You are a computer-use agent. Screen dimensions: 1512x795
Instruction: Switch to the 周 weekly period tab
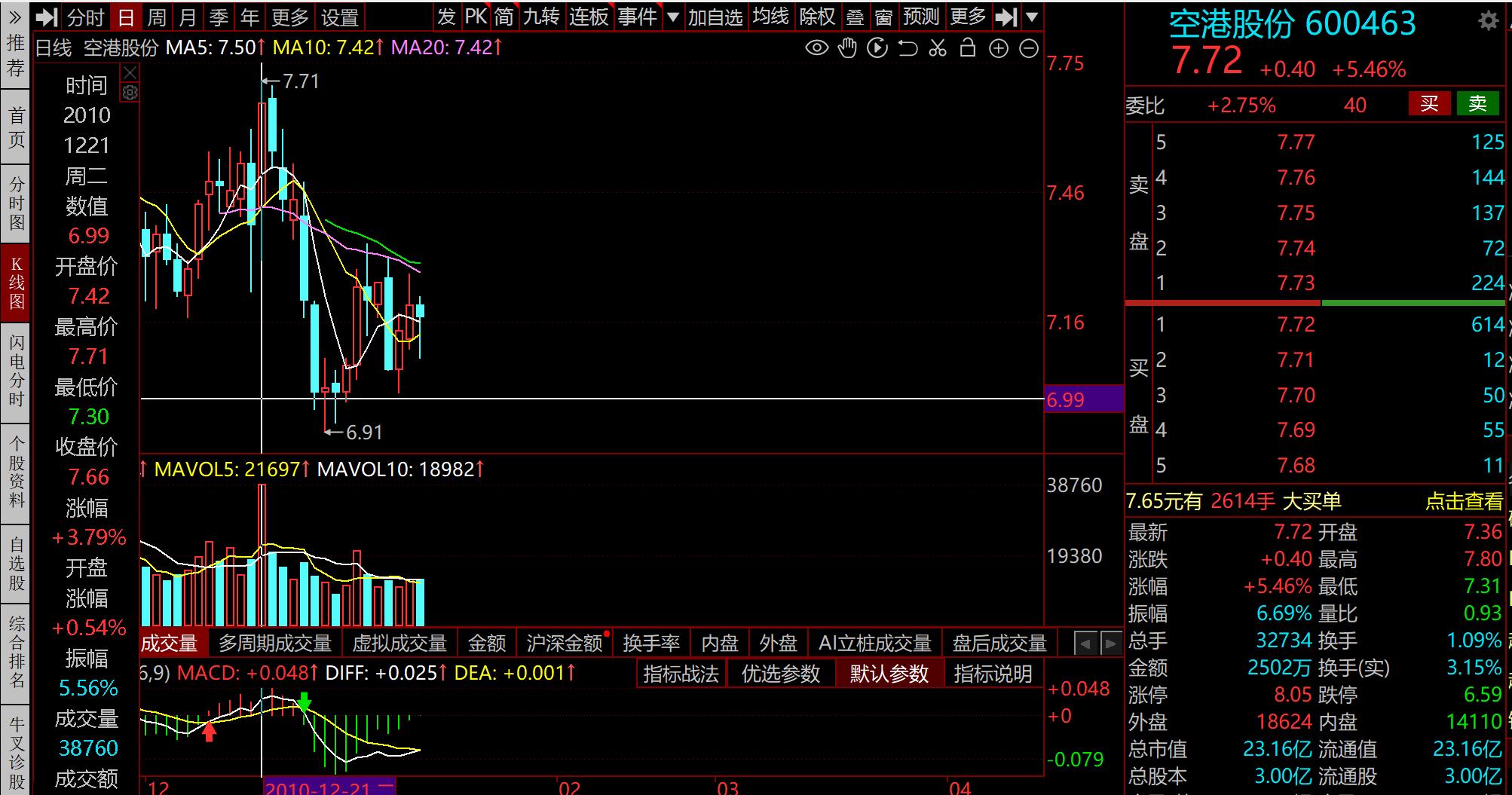[x=157, y=17]
